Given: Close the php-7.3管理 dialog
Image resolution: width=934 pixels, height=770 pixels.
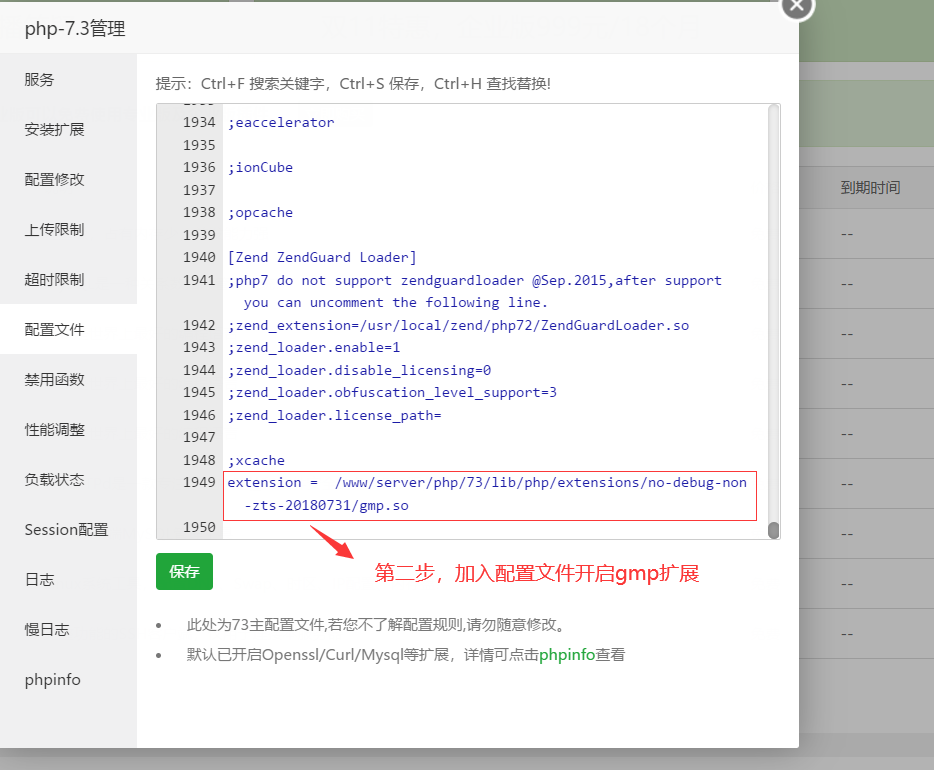Looking at the screenshot, I should pyautogui.click(x=795, y=8).
